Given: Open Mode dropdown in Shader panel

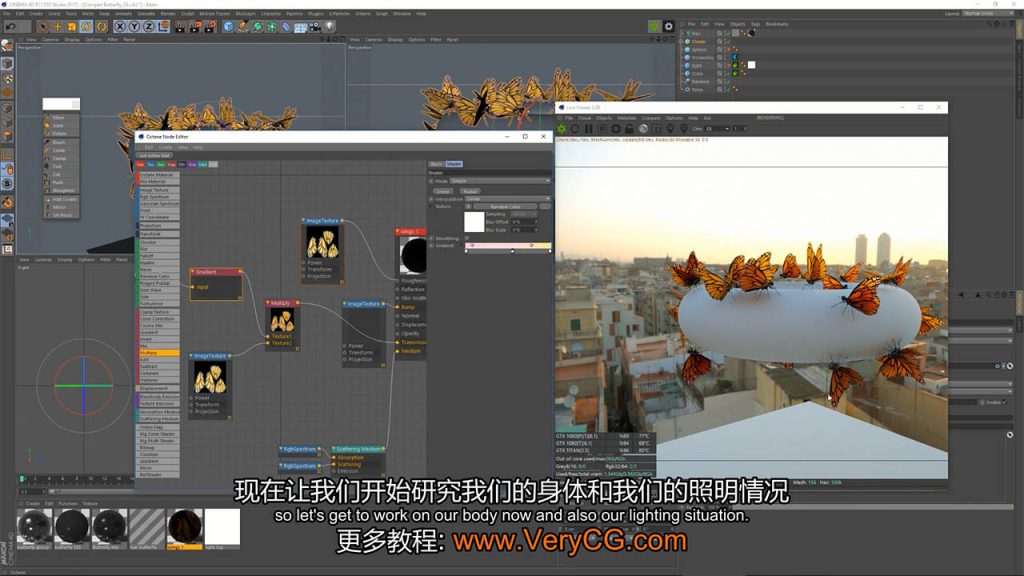Looking at the screenshot, I should 500,181.
